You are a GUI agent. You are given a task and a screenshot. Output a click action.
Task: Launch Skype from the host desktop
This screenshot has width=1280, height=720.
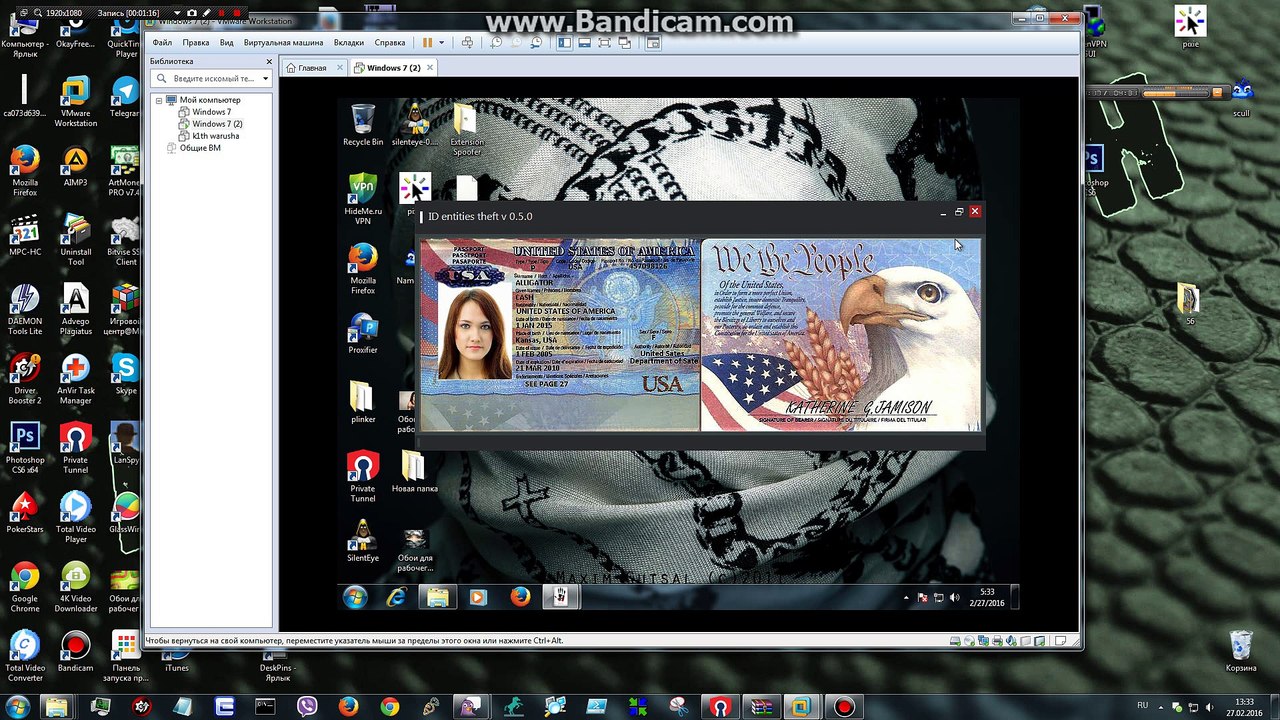click(x=125, y=375)
